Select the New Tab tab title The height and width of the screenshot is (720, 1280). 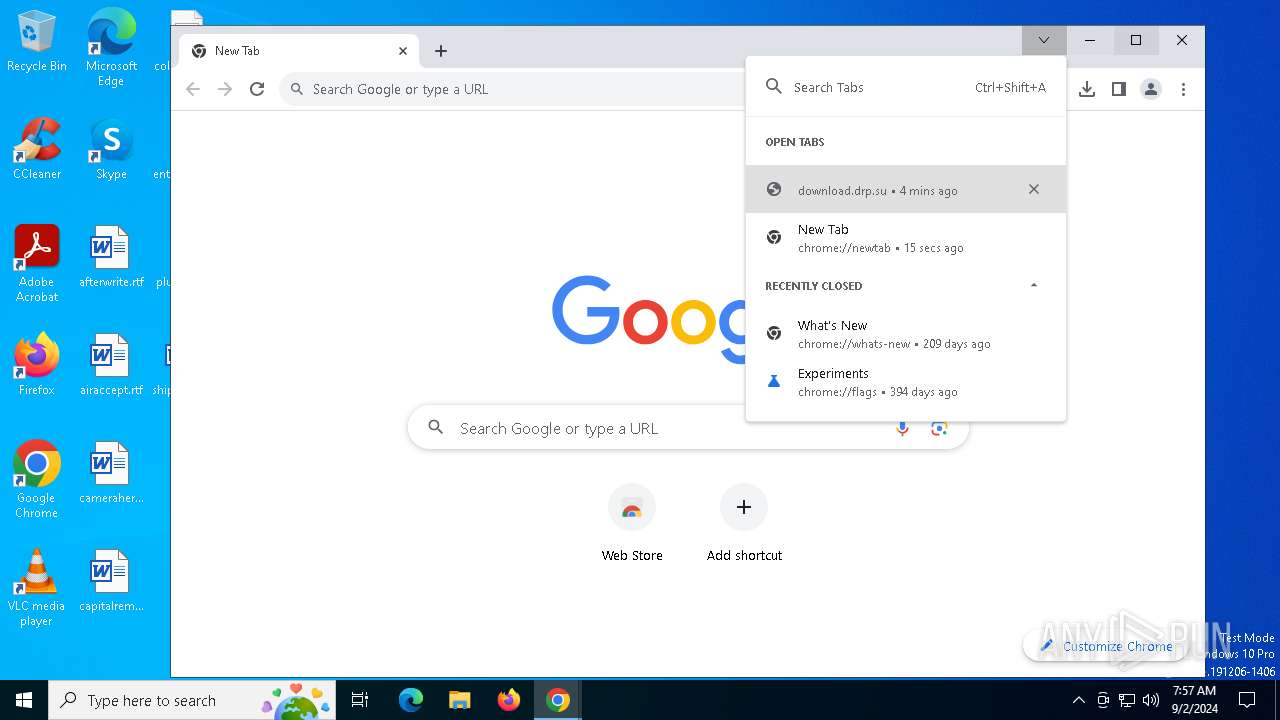coord(237,51)
